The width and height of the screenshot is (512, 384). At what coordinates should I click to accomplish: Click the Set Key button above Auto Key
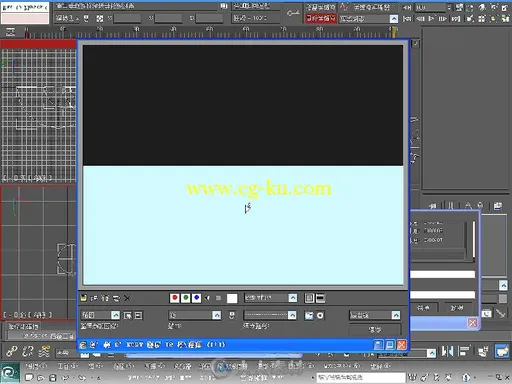pyautogui.click(x=321, y=7)
